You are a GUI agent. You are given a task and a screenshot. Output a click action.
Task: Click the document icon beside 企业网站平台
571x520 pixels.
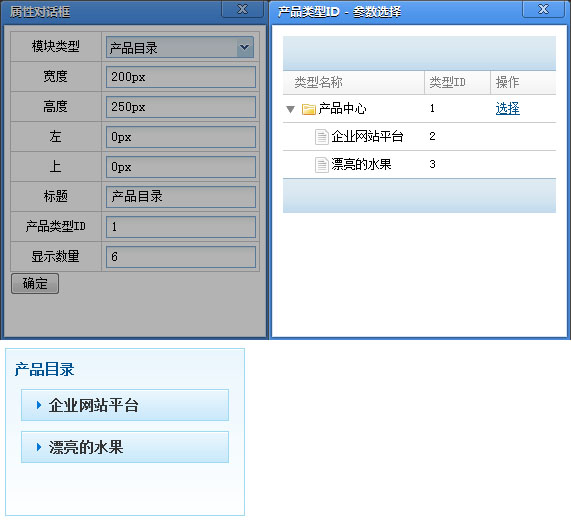tap(322, 137)
